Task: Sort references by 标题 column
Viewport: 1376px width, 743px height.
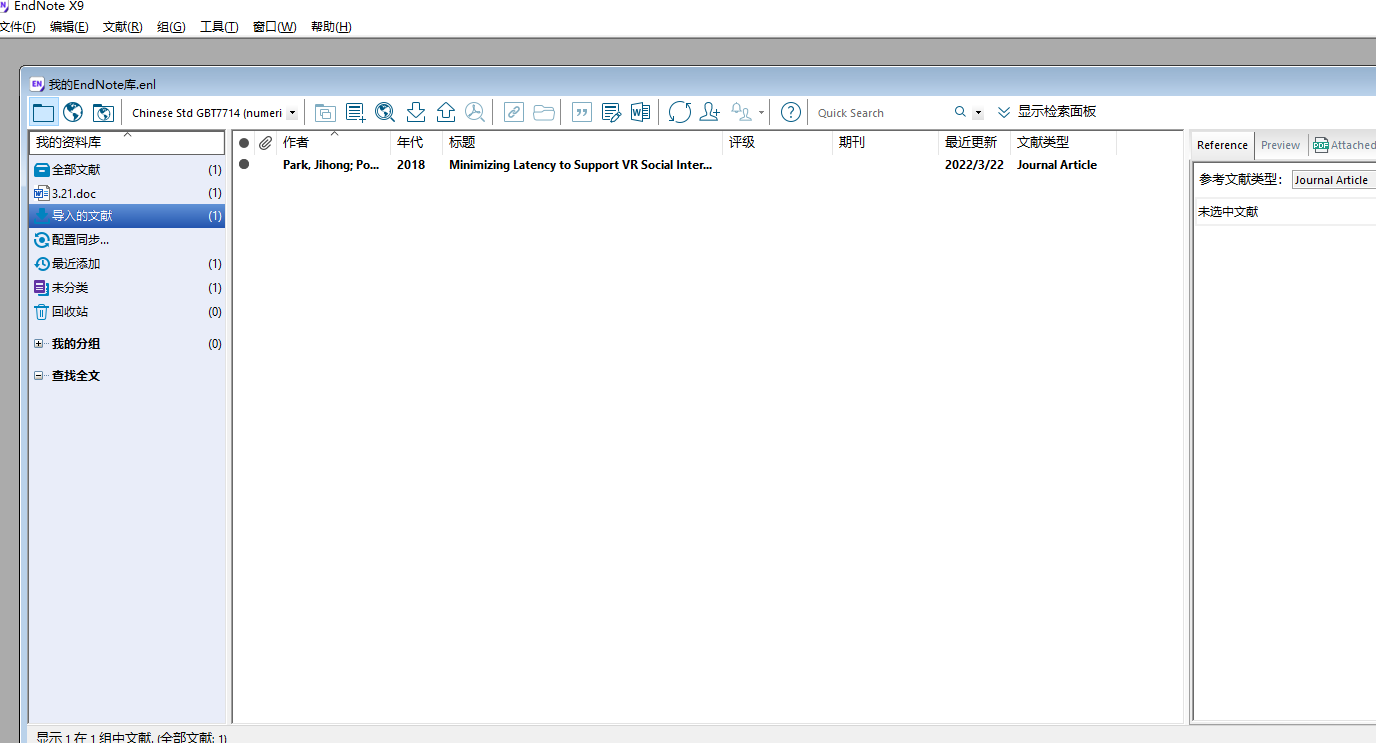Action: click(x=582, y=143)
